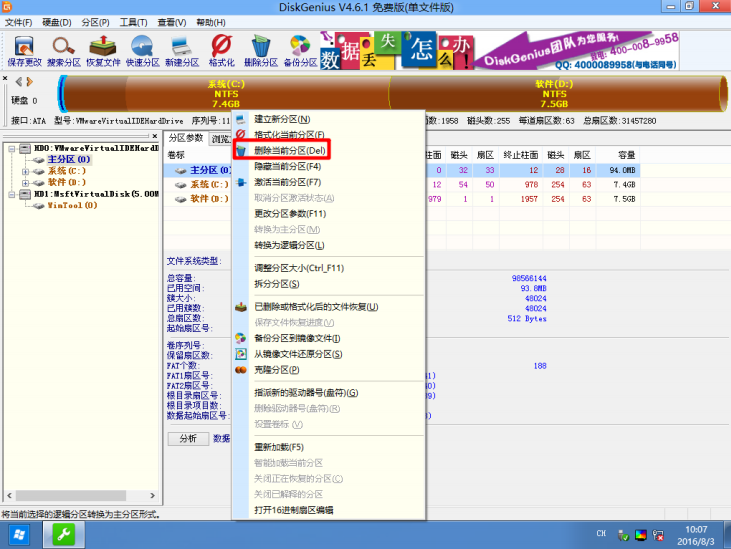The width and height of the screenshot is (731, 549).
Task: Close the left tree panel
Action: [155, 136]
